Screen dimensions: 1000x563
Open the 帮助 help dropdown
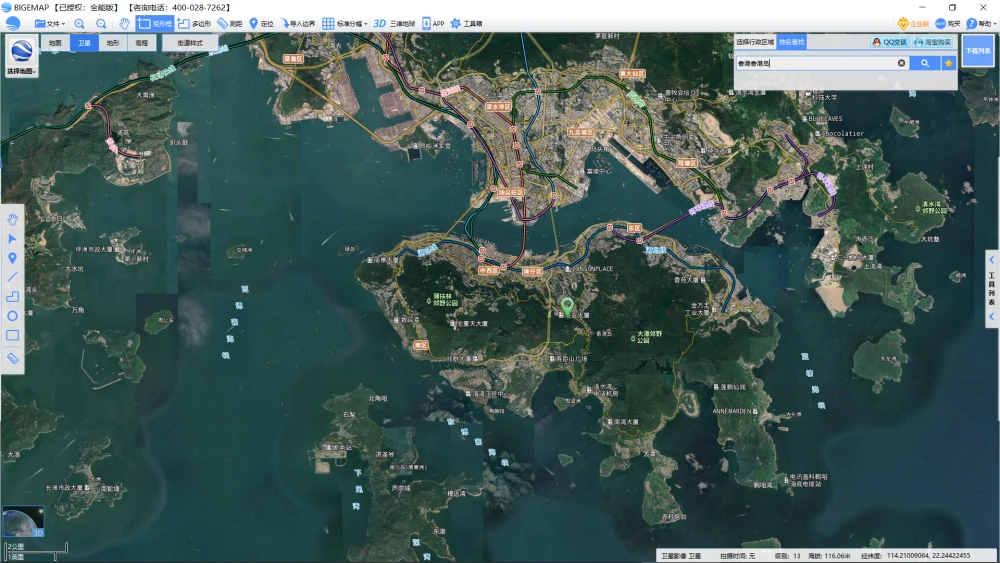pos(981,24)
